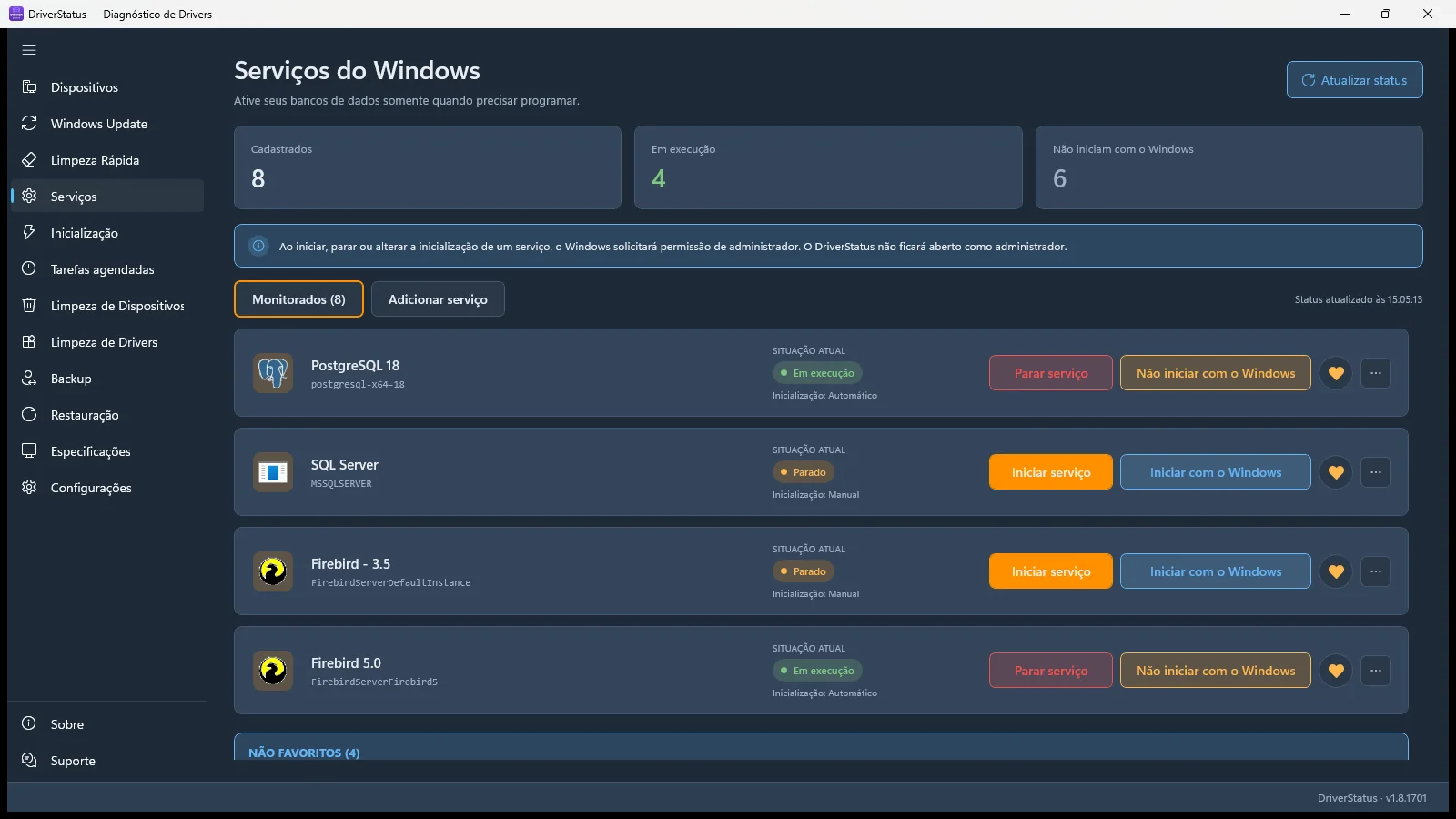
Task: Close the DriverStatus window
Action: click(1428, 14)
